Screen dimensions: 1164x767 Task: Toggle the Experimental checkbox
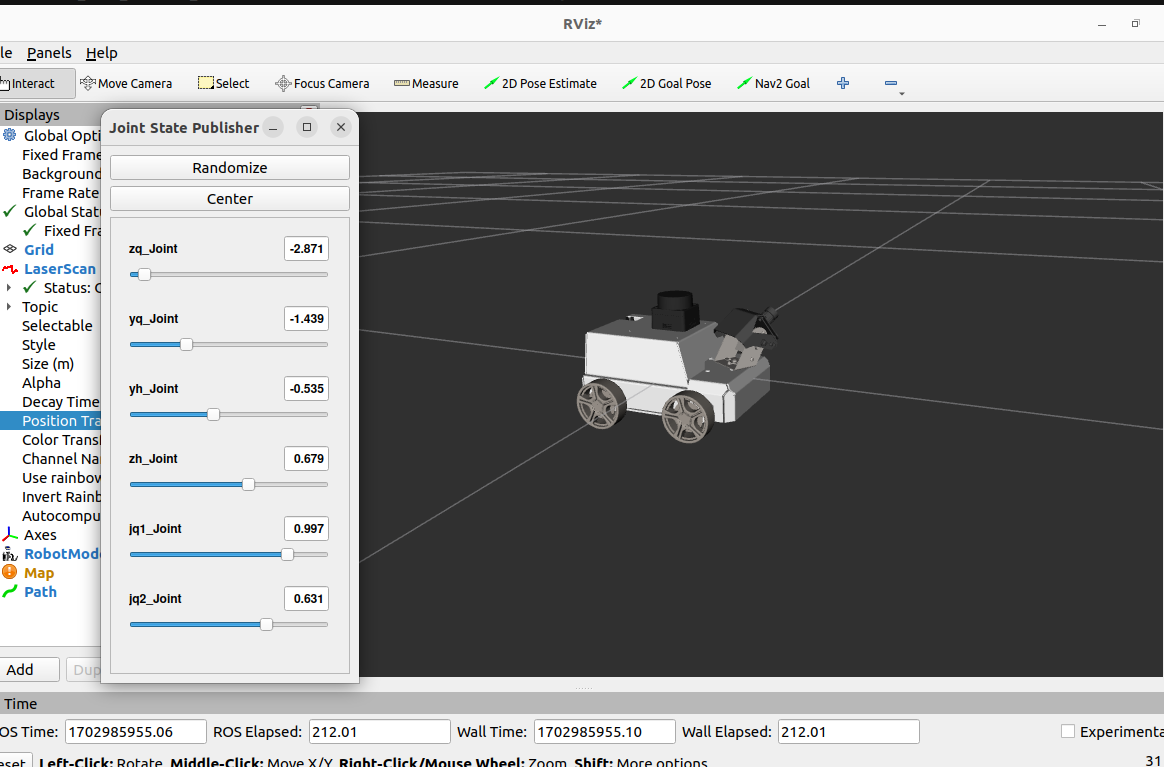(x=1067, y=731)
